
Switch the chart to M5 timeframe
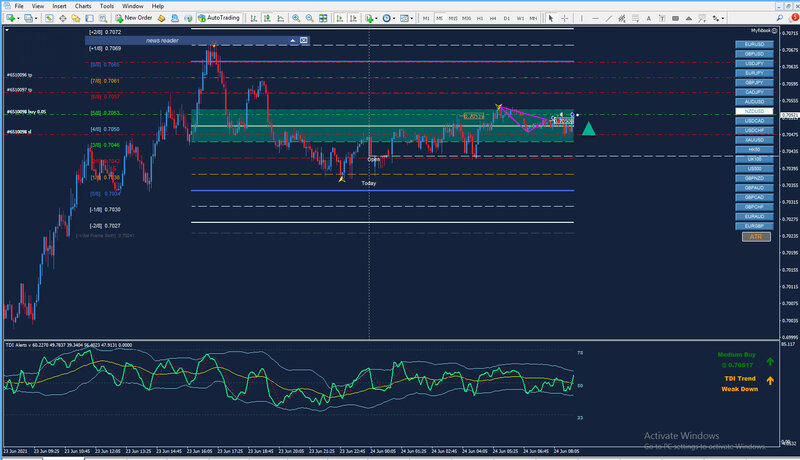click(440, 18)
